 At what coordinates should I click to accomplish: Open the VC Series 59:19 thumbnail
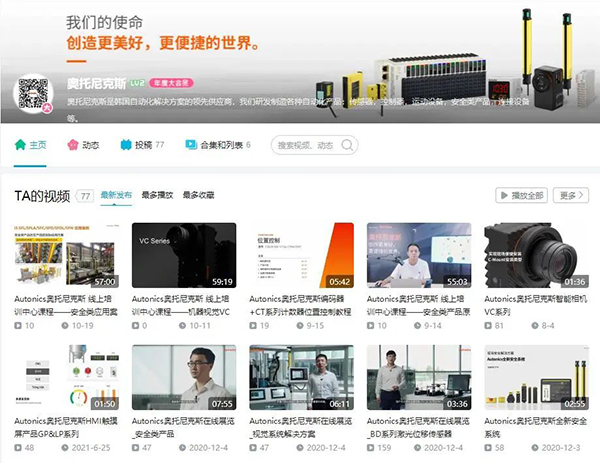coord(184,255)
